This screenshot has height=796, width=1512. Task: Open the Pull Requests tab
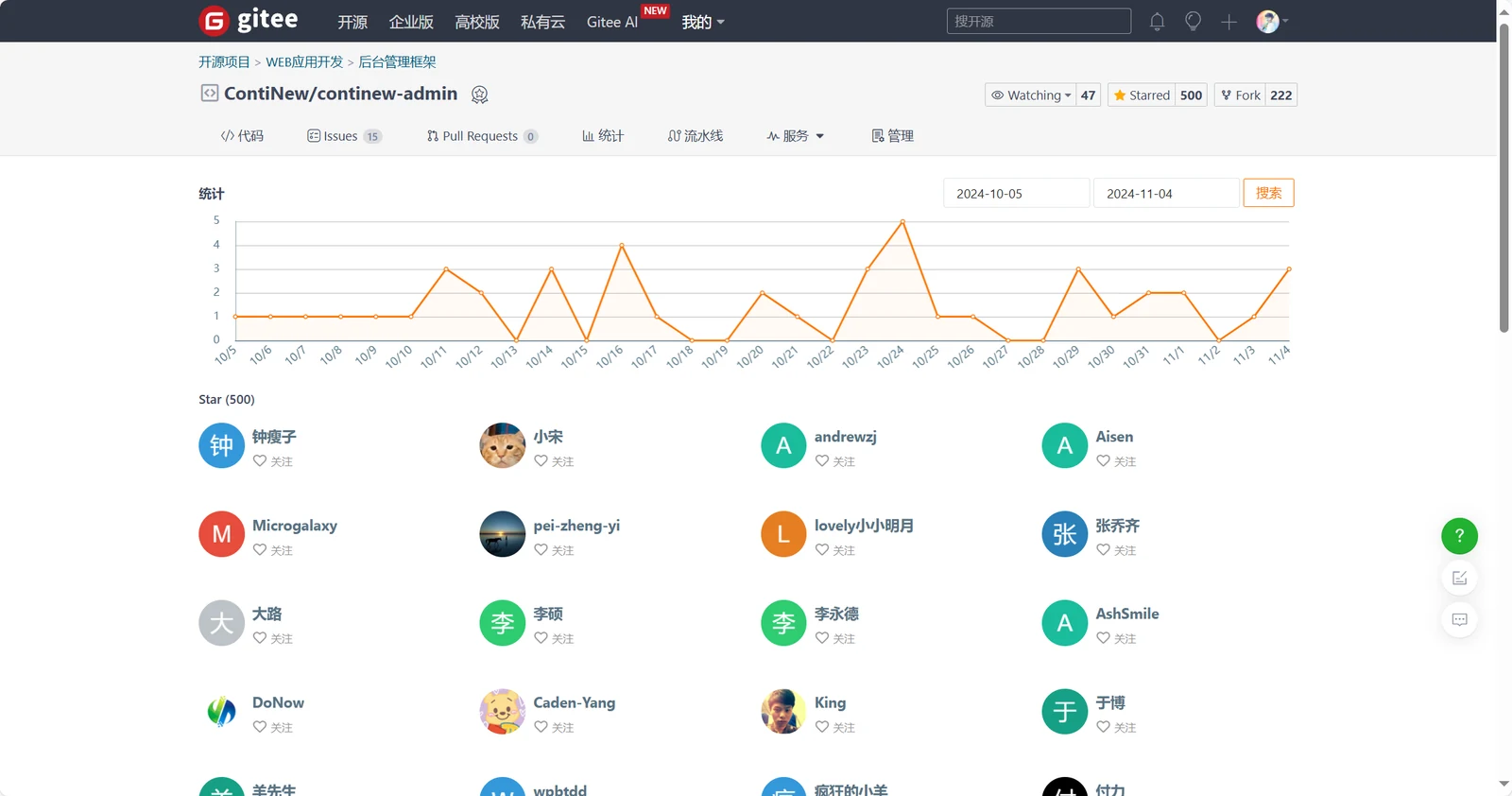pyautogui.click(x=482, y=136)
